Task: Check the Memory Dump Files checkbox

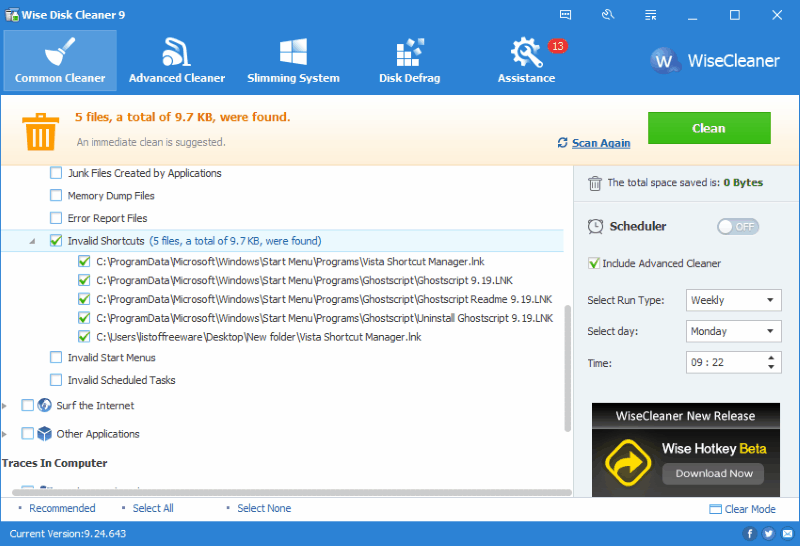Action: tap(56, 195)
